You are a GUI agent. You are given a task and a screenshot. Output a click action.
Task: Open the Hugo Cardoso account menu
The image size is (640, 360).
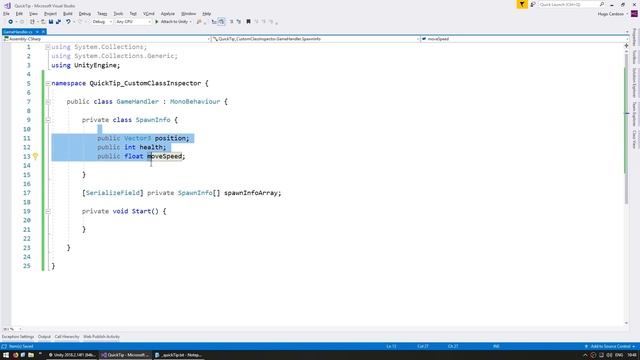(612, 14)
